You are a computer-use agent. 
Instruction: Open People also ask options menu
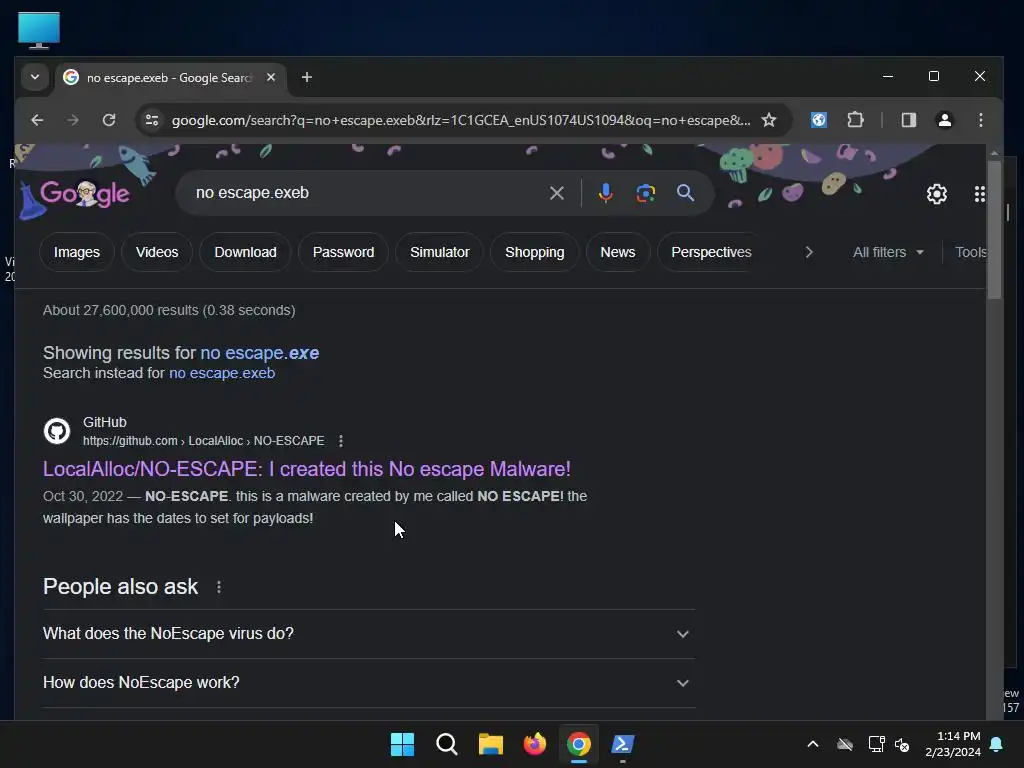(x=219, y=587)
